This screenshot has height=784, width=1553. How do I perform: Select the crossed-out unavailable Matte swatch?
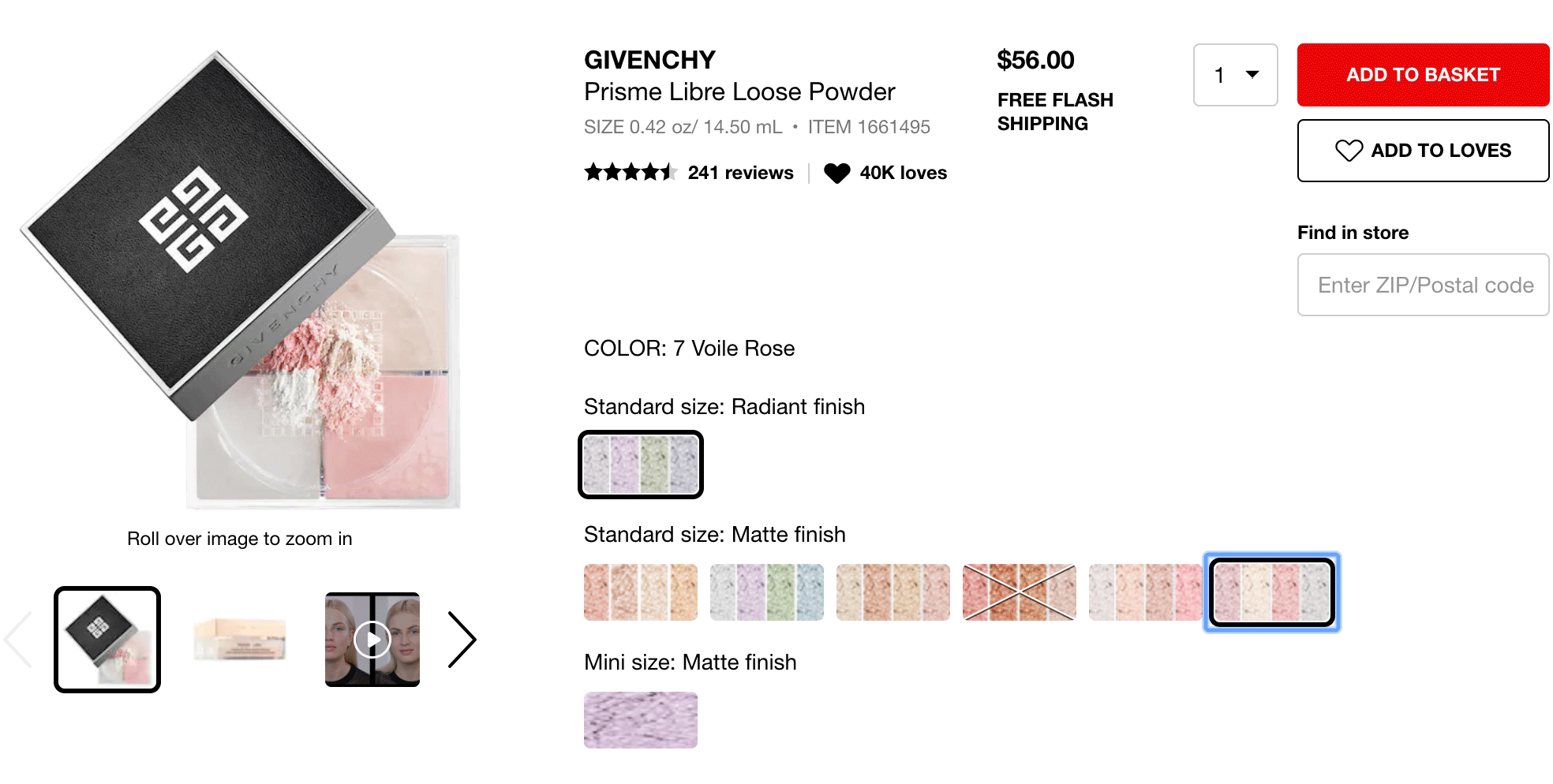(x=1020, y=592)
